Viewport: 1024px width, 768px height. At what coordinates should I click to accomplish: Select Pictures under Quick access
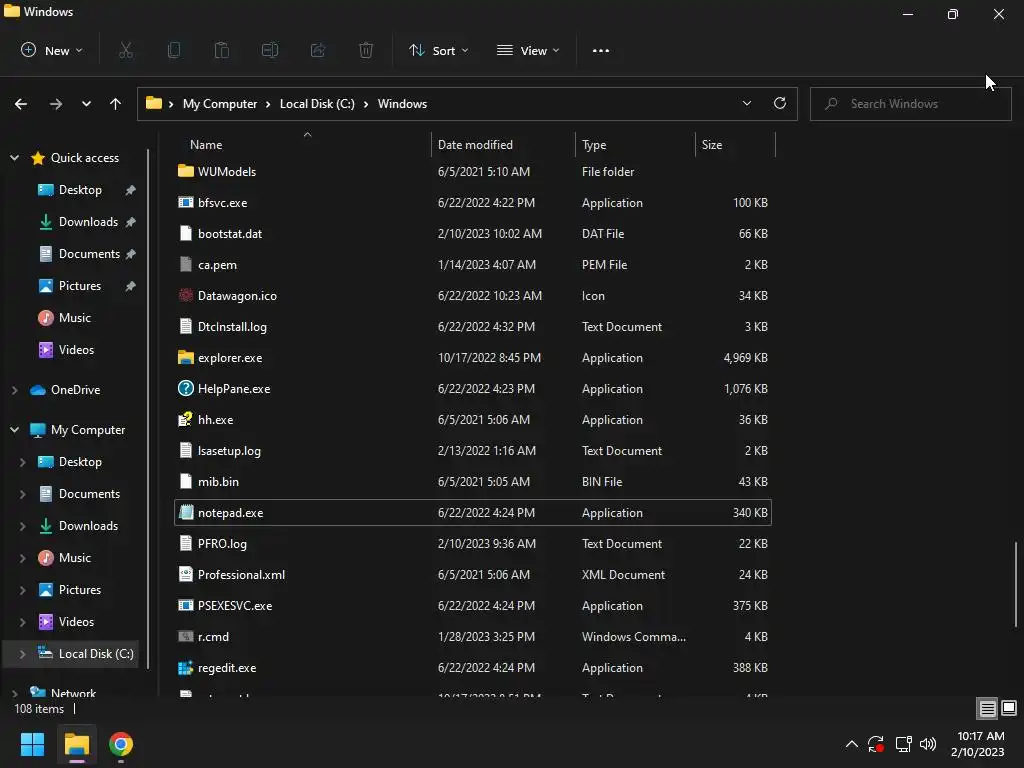click(80, 286)
